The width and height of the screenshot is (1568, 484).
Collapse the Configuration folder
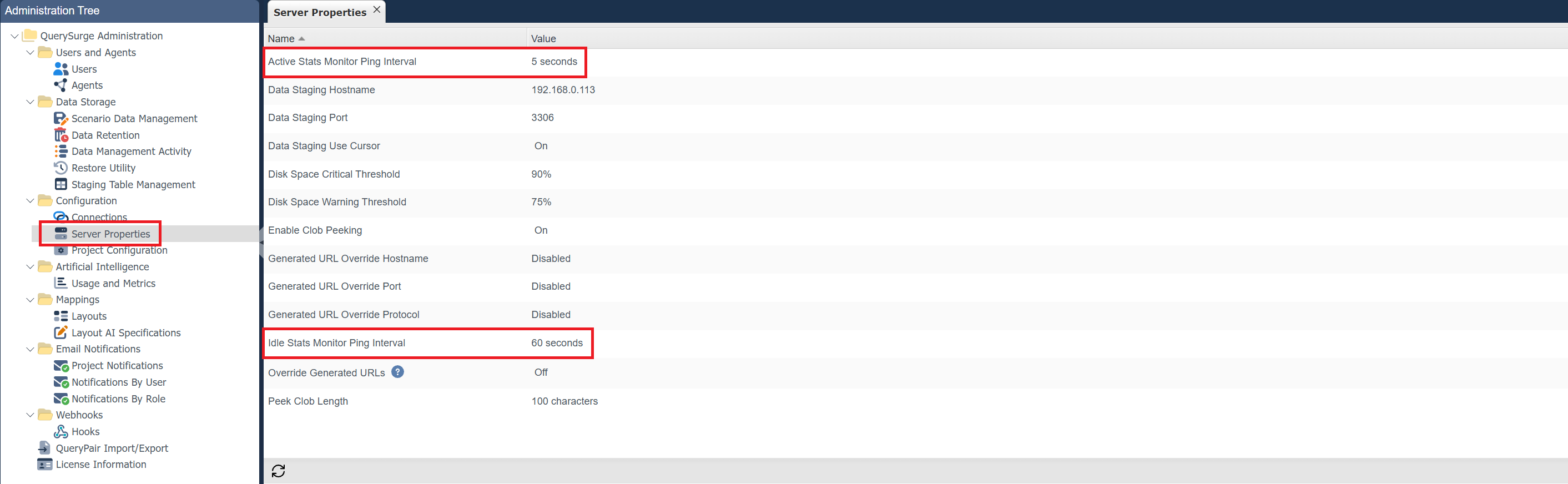pyautogui.click(x=30, y=200)
